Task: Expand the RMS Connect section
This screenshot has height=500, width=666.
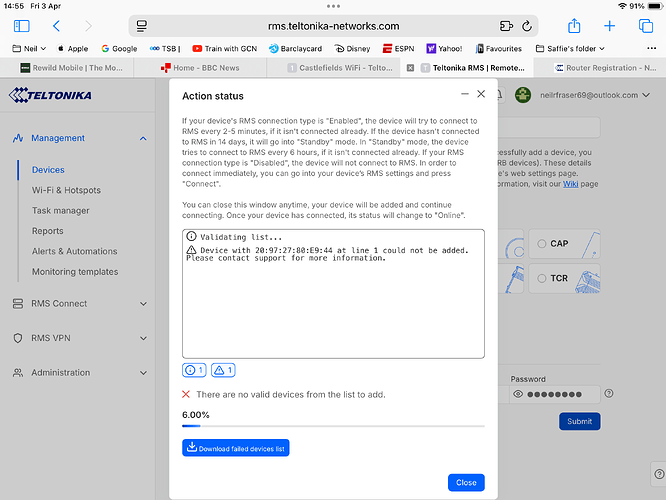Action: (143, 304)
